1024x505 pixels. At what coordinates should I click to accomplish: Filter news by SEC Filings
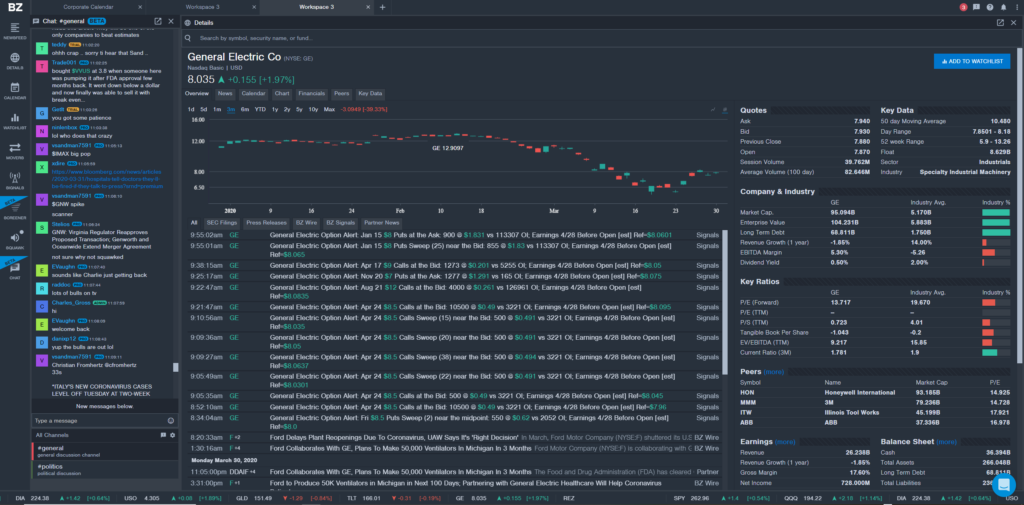click(222, 223)
